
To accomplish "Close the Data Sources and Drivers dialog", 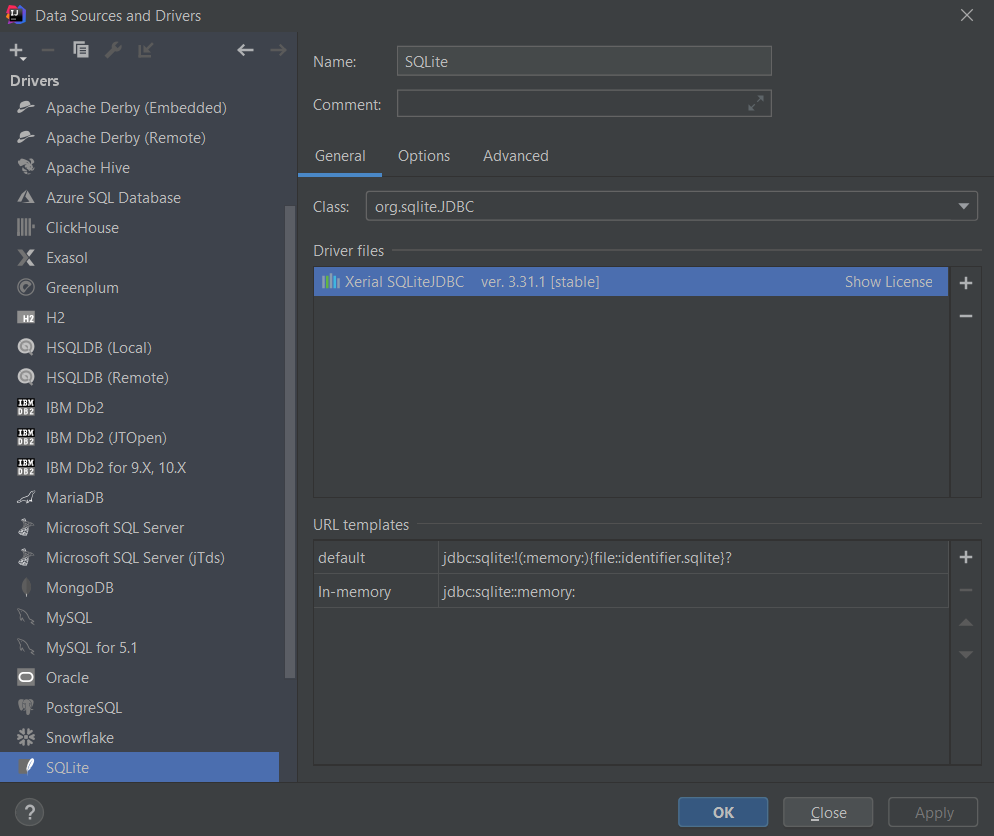I will click(x=966, y=15).
